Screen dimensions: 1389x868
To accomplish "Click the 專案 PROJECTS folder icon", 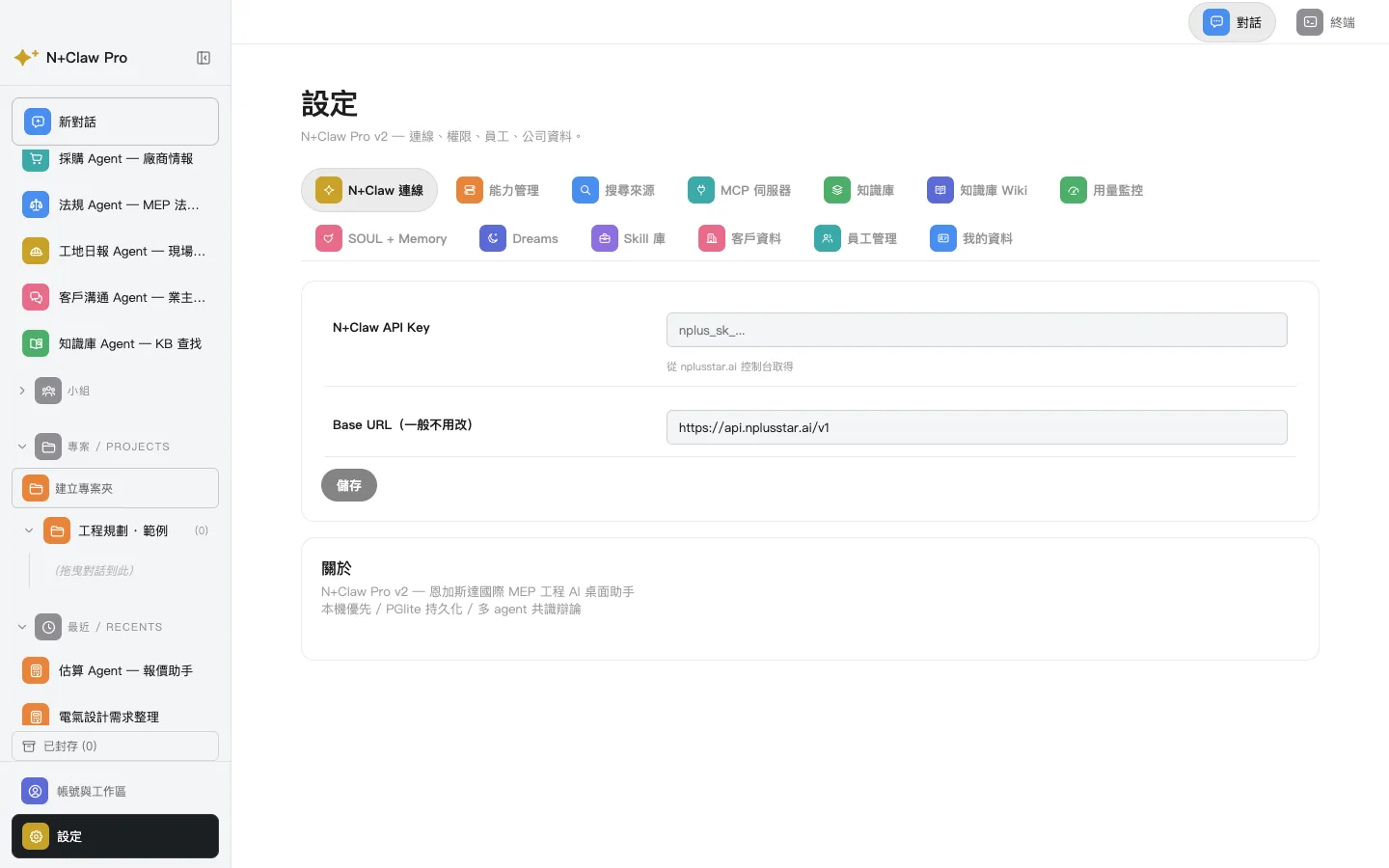I will (x=48, y=447).
